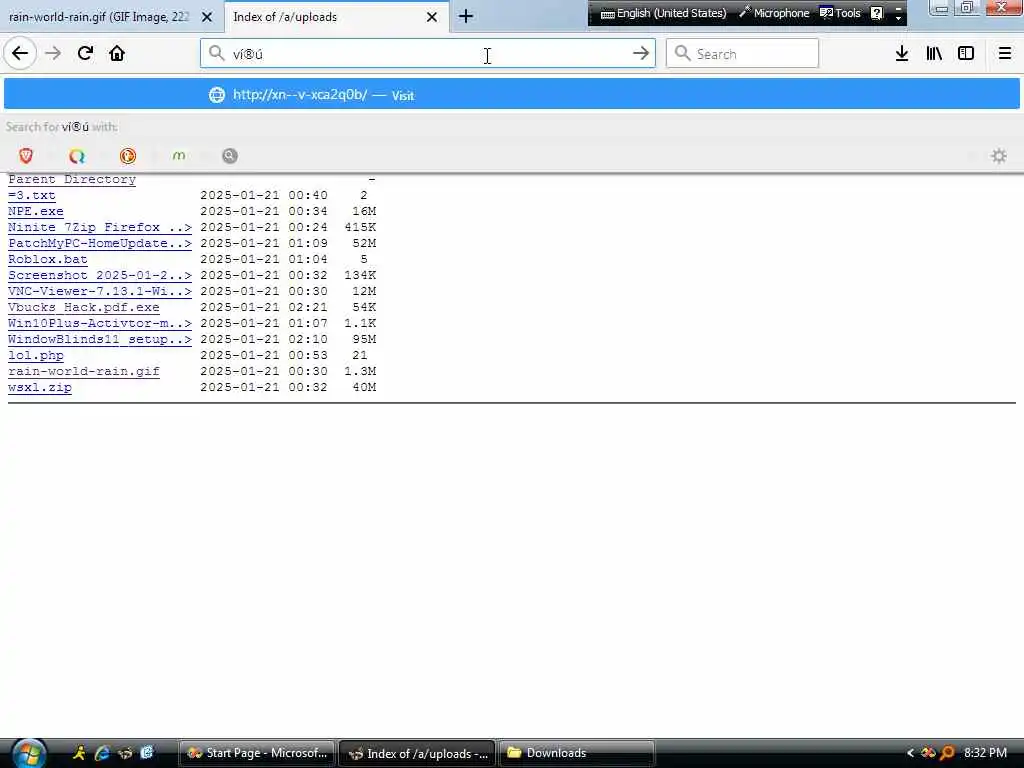
Task: Open the Win10Plus-Activtor-m link
Action: click(x=100, y=323)
